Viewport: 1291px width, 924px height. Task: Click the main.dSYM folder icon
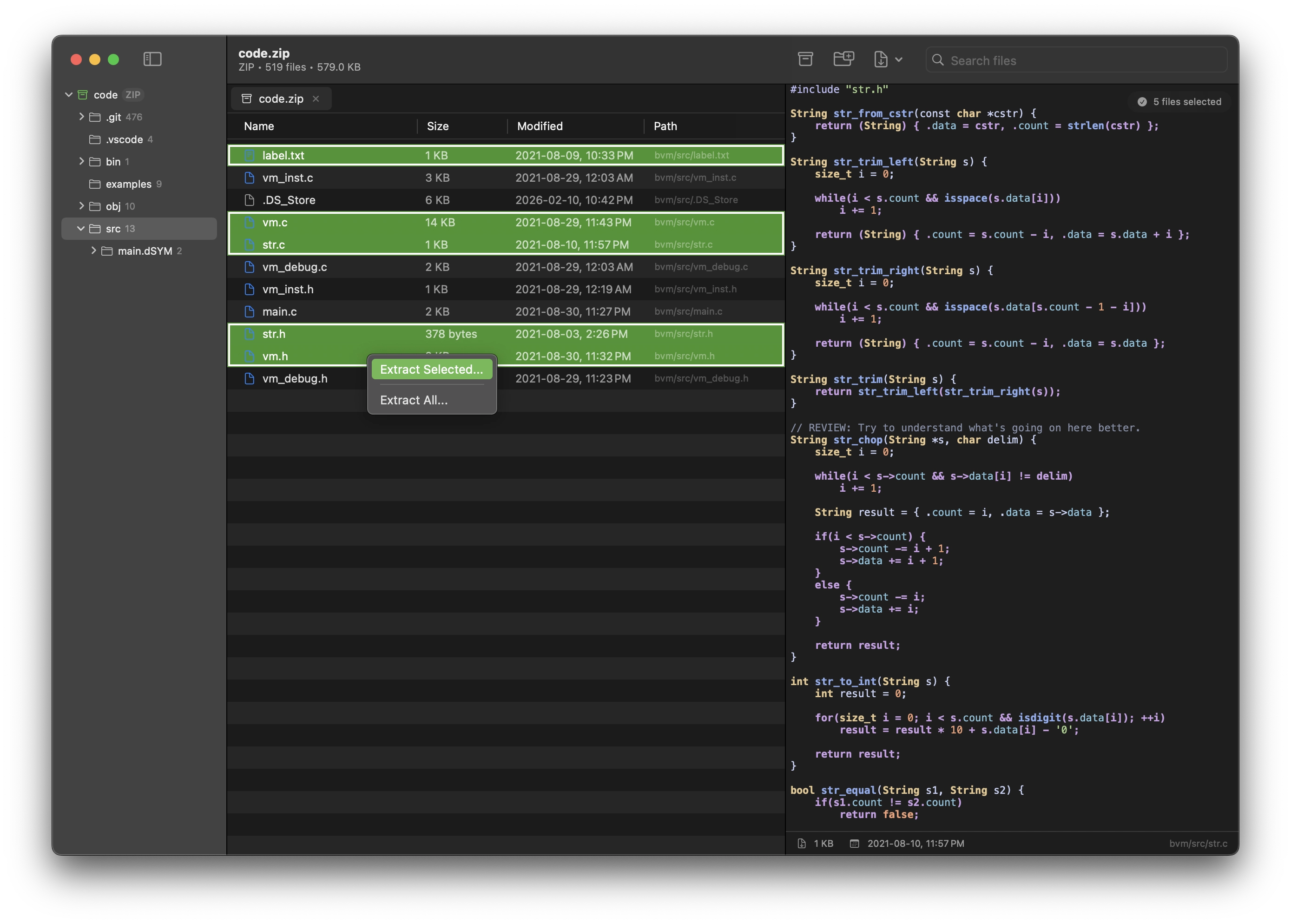(x=107, y=251)
